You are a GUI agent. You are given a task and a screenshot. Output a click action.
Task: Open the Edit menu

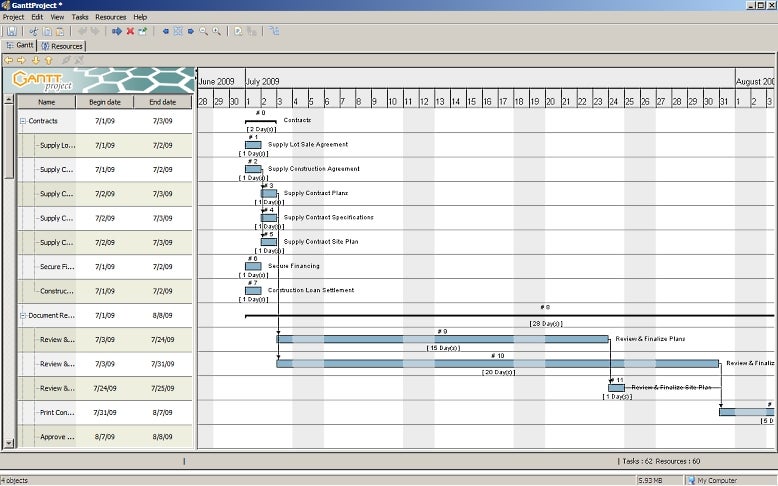coord(37,17)
